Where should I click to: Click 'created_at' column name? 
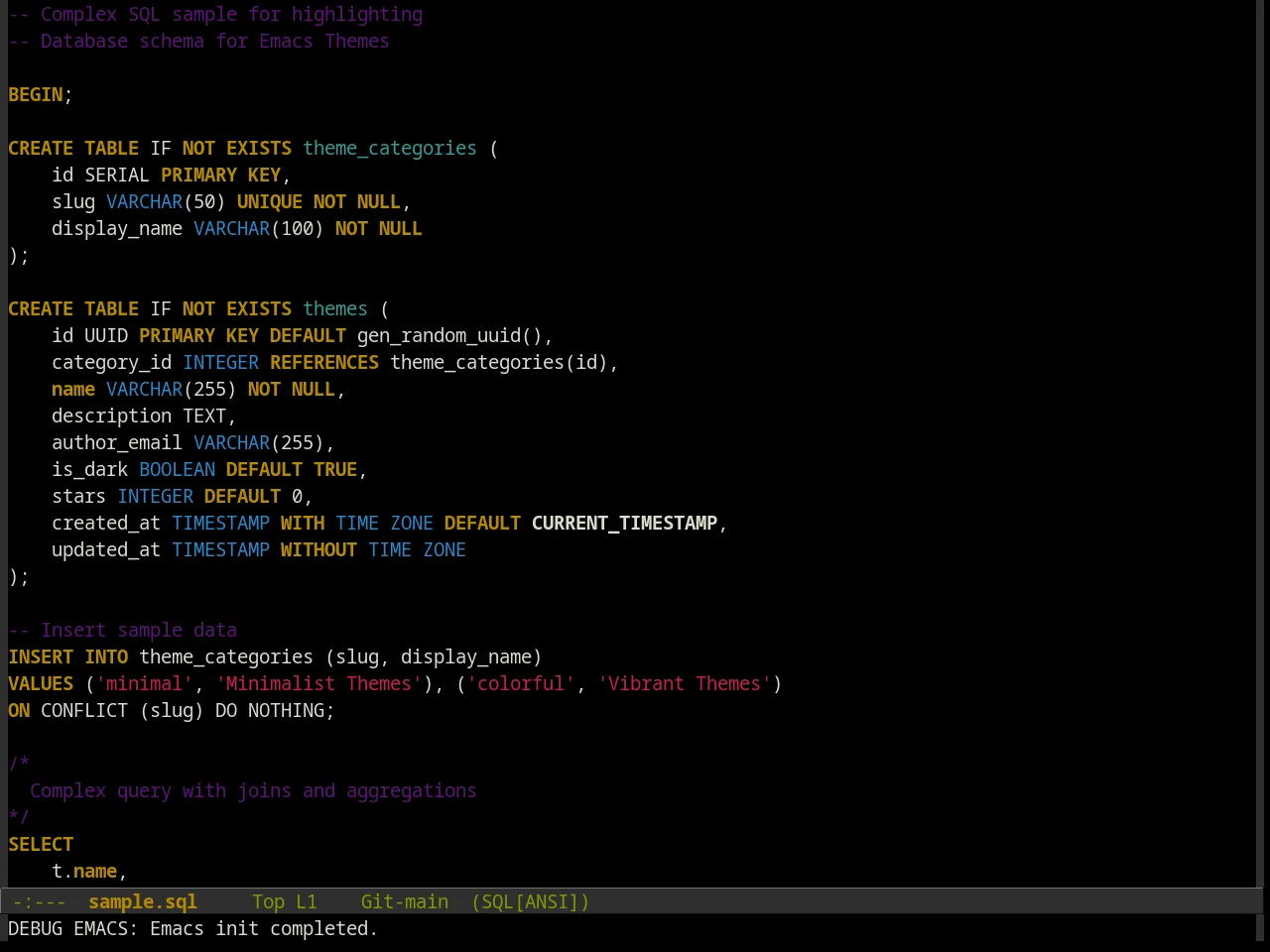click(106, 524)
